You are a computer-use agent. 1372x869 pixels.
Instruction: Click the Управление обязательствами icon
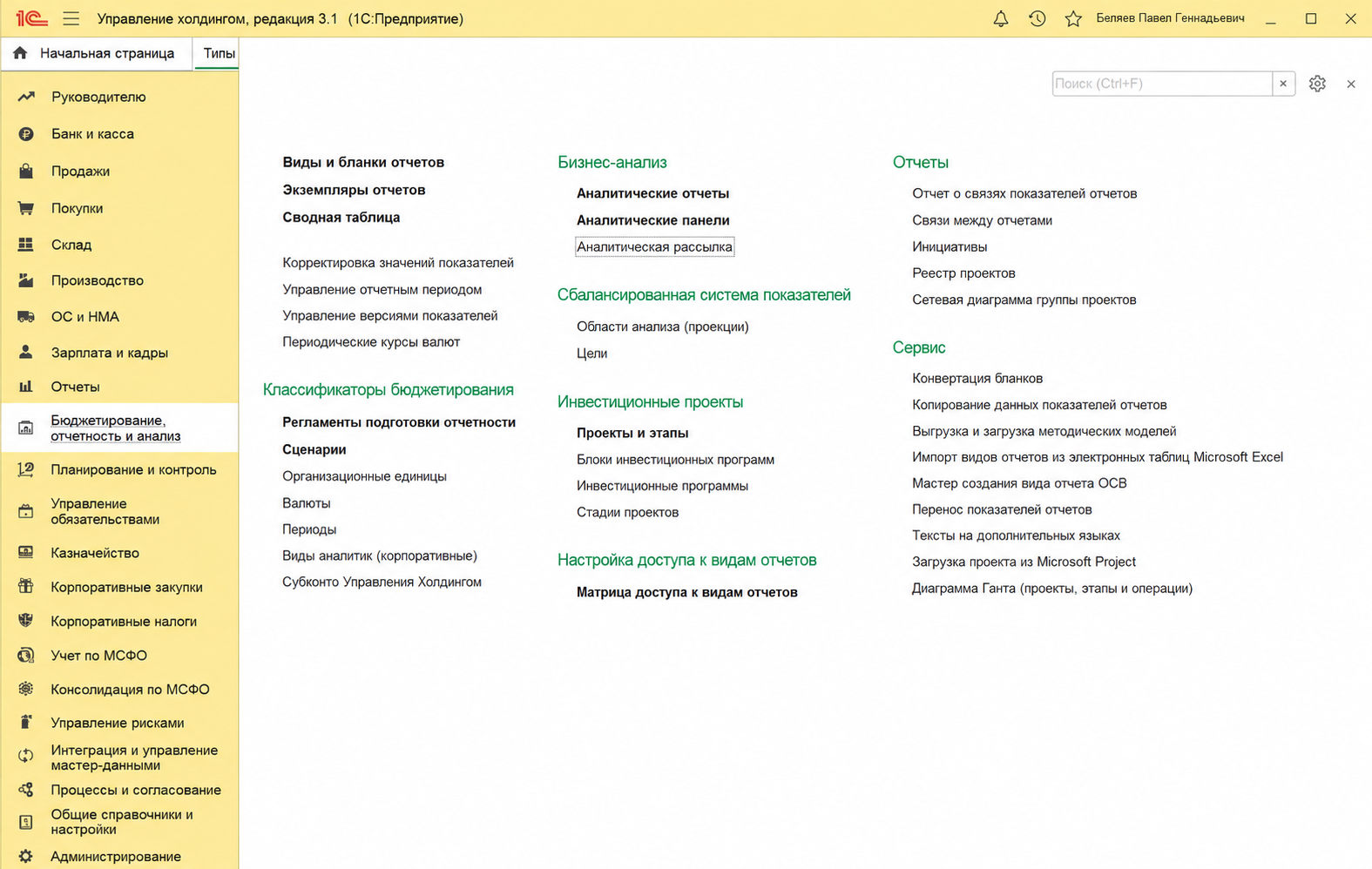click(26, 511)
